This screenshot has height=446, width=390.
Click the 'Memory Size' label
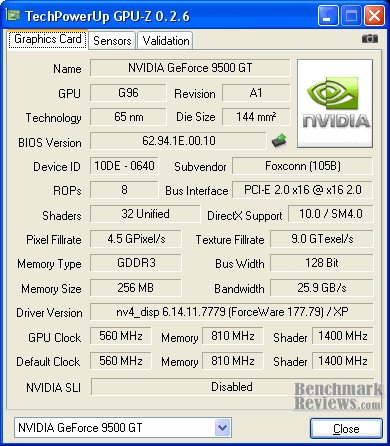(x=51, y=289)
